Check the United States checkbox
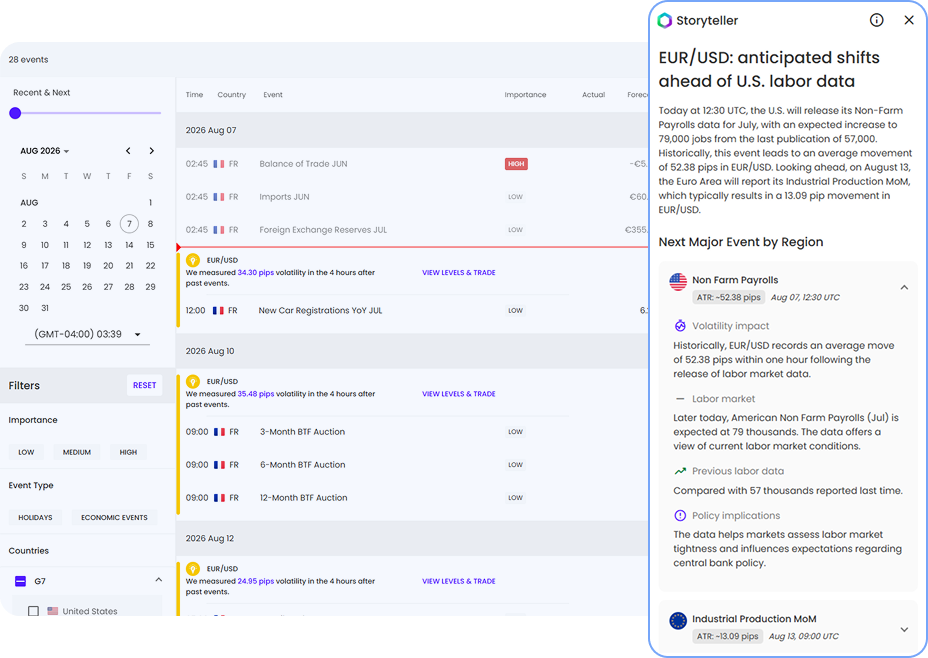Viewport: 928px width, 658px height. pyautogui.click(x=33, y=611)
